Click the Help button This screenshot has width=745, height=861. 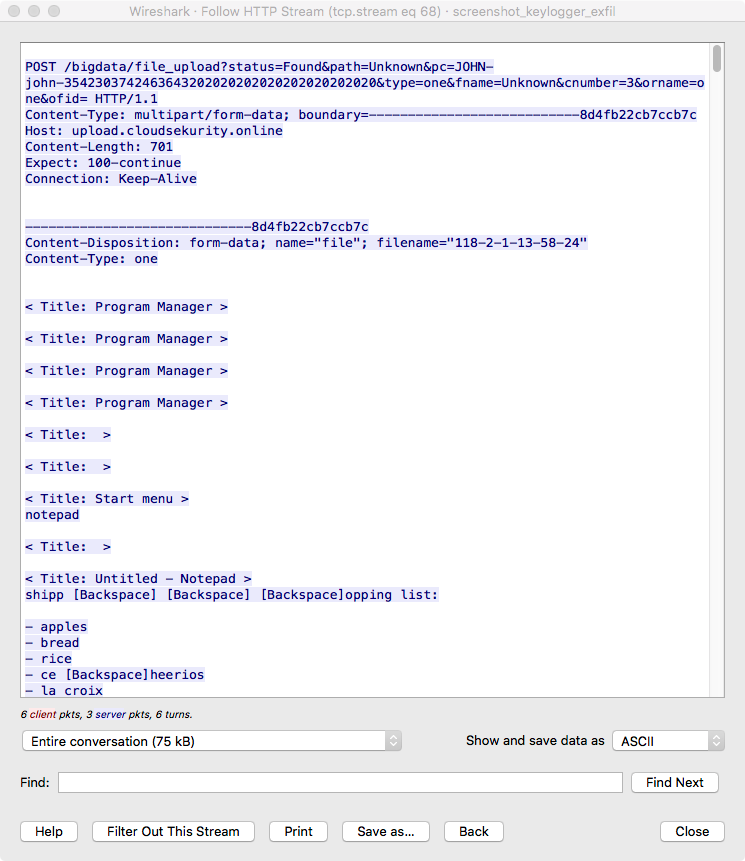click(x=49, y=831)
